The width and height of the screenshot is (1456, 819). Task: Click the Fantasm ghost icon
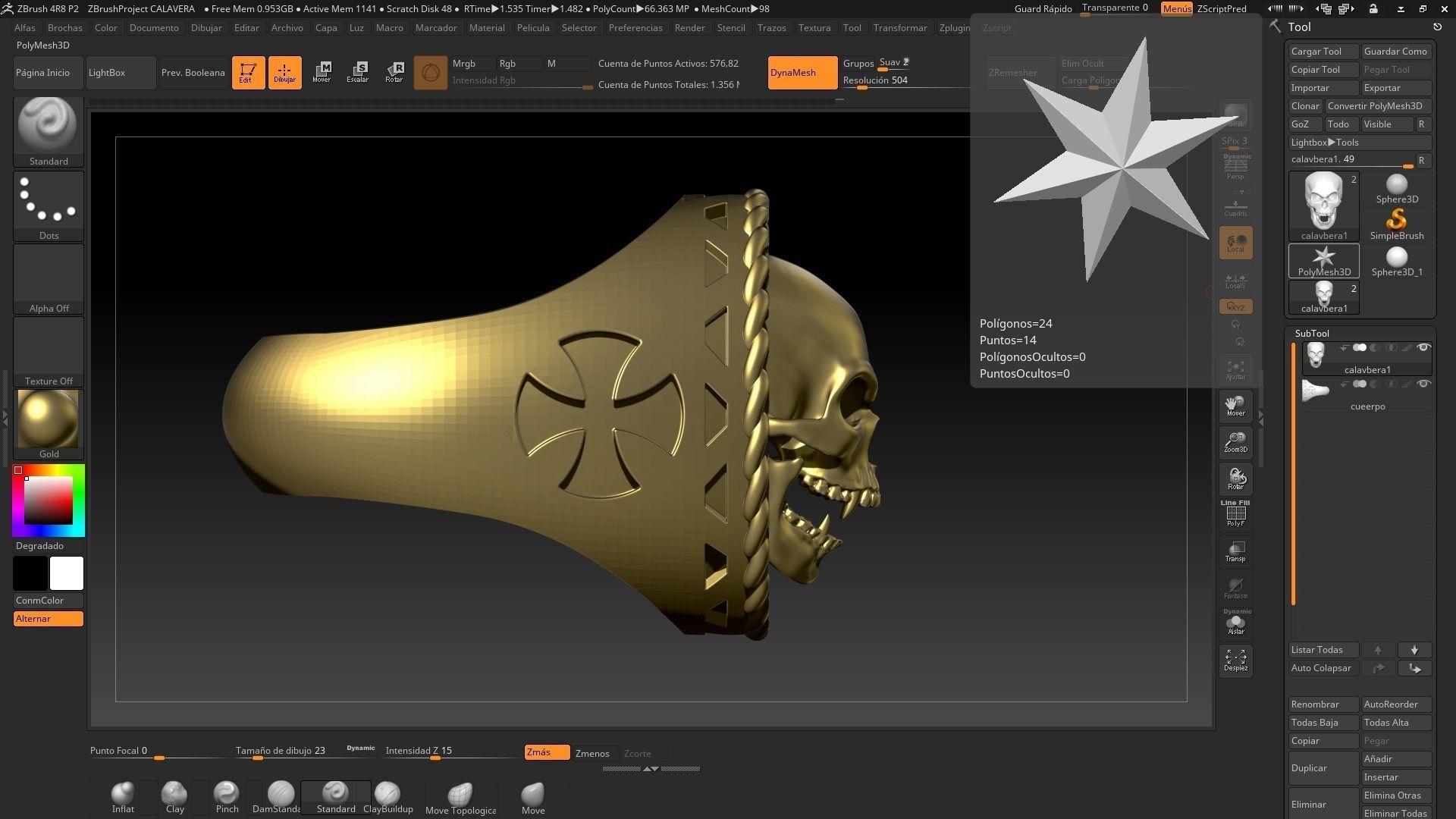coord(1235,588)
